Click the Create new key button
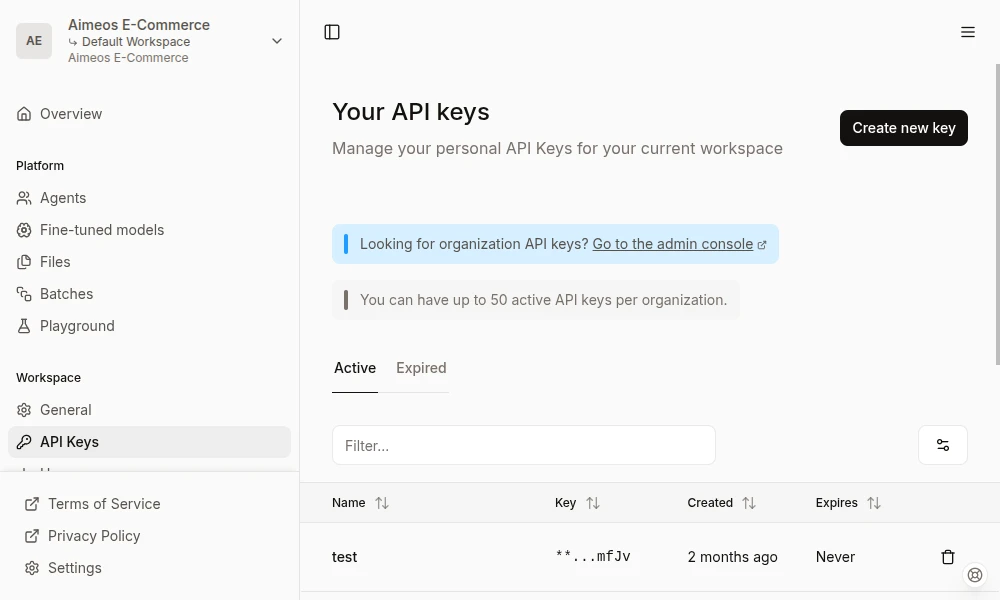Image resolution: width=1000 pixels, height=600 pixels. pos(903,128)
